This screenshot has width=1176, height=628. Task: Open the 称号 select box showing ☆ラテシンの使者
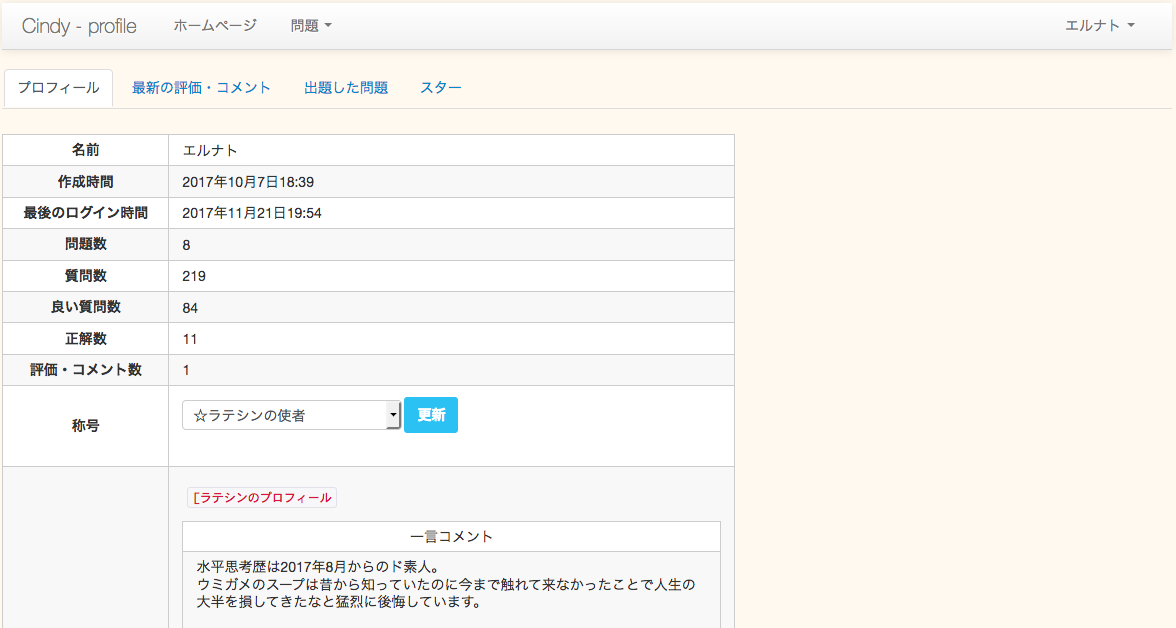point(291,416)
